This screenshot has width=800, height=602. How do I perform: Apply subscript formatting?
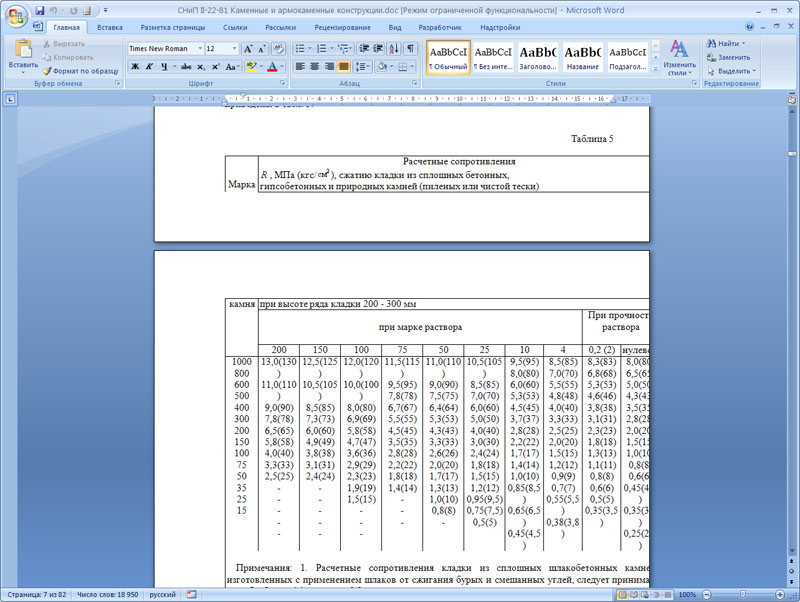[x=201, y=66]
